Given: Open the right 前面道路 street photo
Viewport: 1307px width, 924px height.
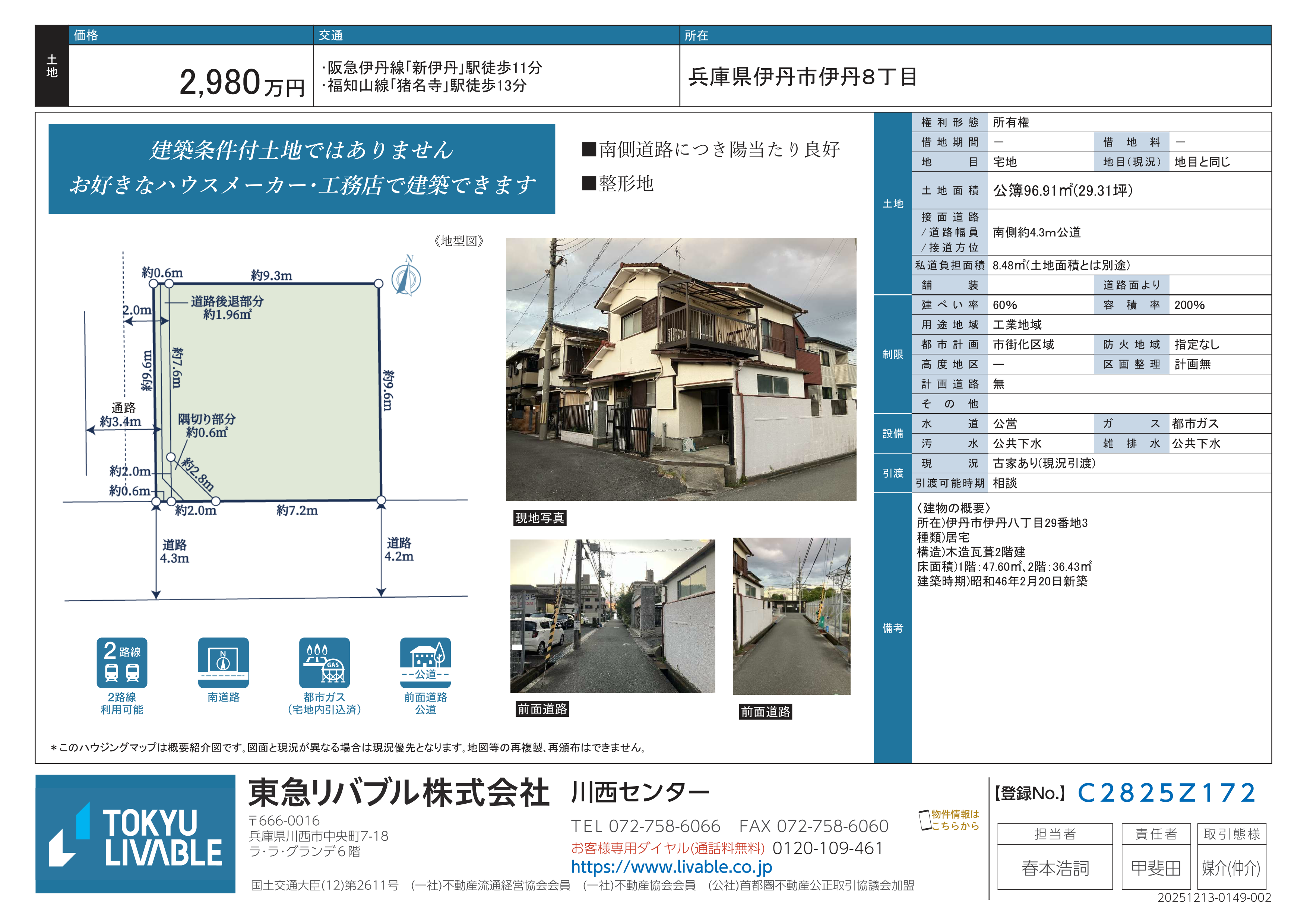Looking at the screenshot, I should [791, 616].
